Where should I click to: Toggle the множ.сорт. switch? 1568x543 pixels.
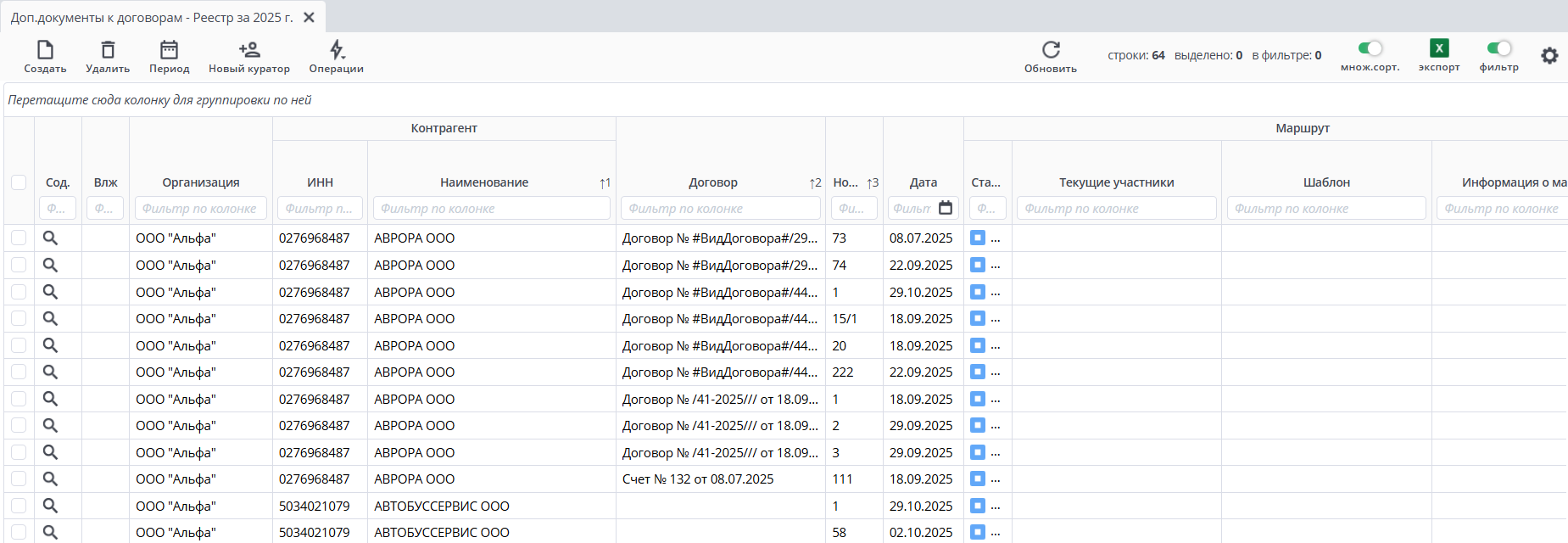[1370, 48]
